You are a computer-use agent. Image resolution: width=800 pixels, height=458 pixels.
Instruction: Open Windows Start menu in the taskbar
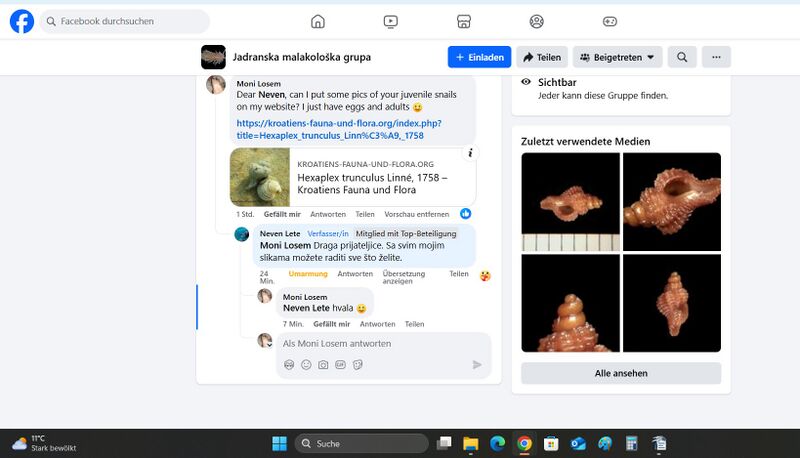[x=278, y=443]
